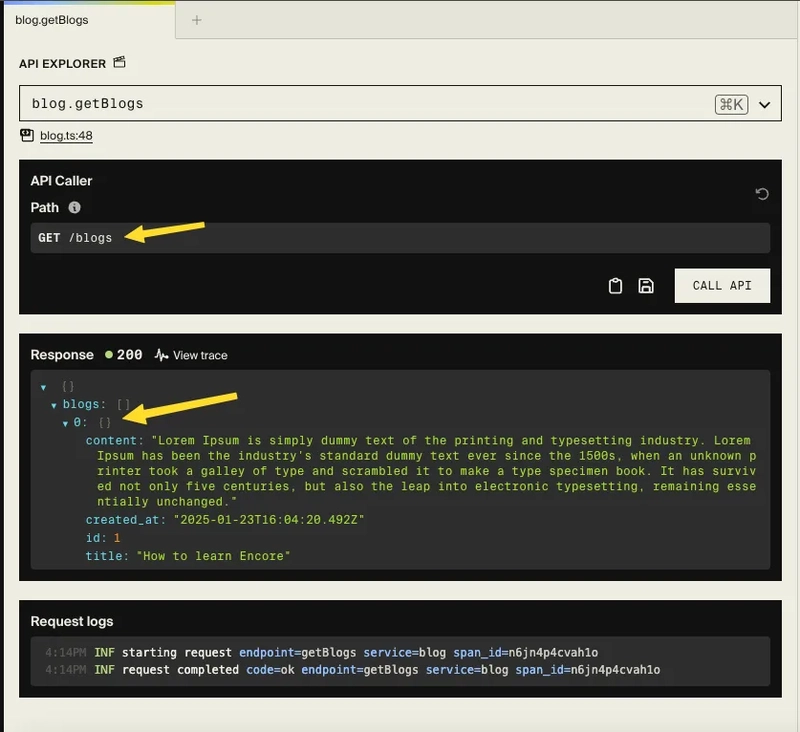The height and width of the screenshot is (732, 800).
Task: Select the content key in the response
Action: pos(111,440)
